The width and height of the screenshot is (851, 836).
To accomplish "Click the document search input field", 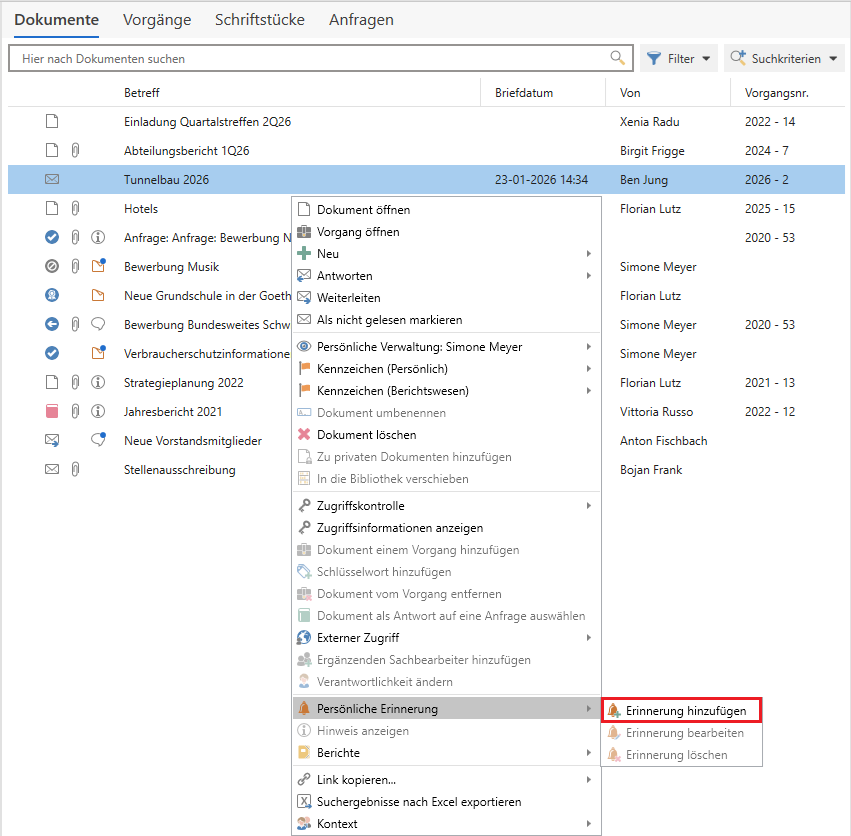I will pos(321,58).
